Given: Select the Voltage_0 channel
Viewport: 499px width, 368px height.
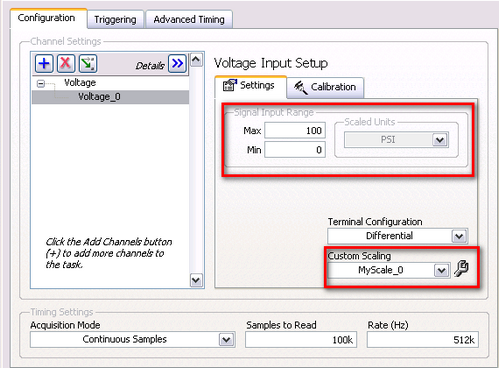Looking at the screenshot, I should click(x=110, y=97).
